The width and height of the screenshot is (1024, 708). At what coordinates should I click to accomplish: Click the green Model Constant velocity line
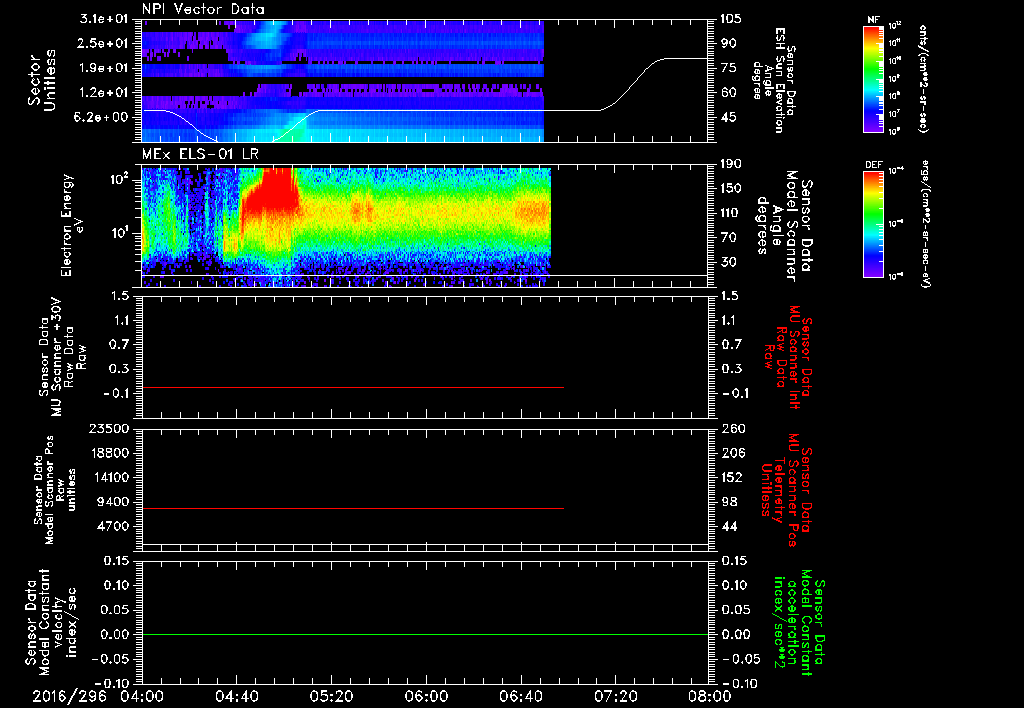pyautogui.click(x=424, y=634)
